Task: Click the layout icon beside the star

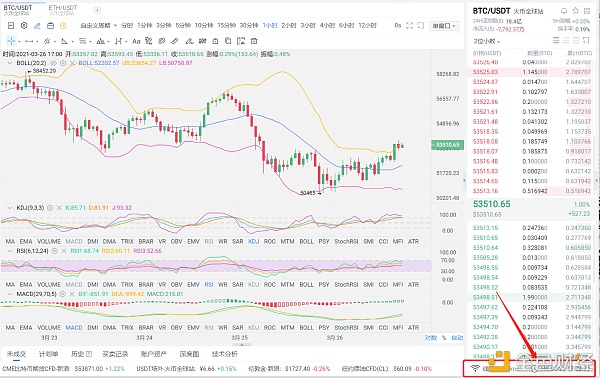Action: coord(587,11)
